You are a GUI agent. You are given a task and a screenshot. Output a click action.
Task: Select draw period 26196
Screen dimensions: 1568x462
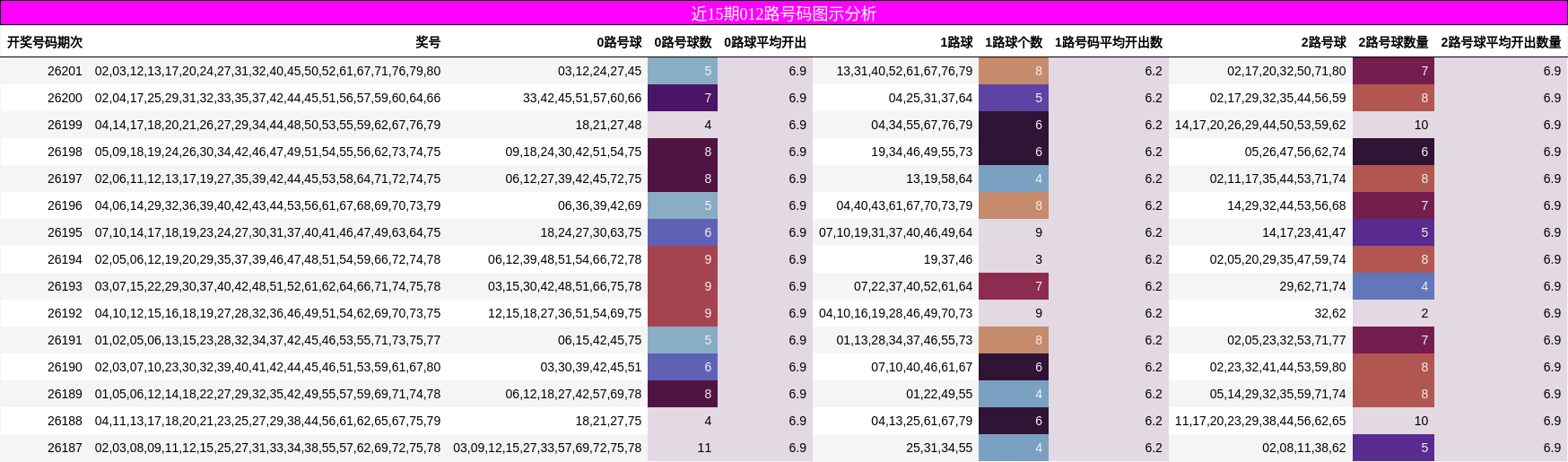pos(65,205)
